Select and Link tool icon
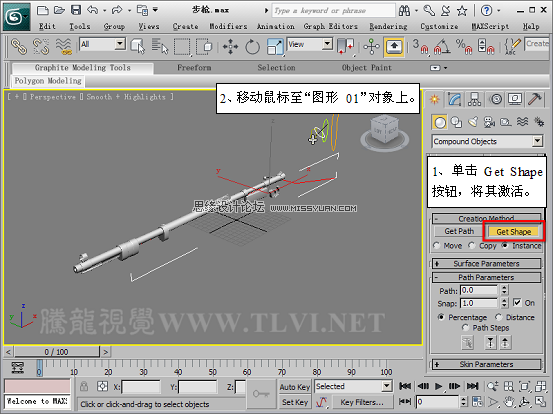Screen dimensions: 553x414 19,47
